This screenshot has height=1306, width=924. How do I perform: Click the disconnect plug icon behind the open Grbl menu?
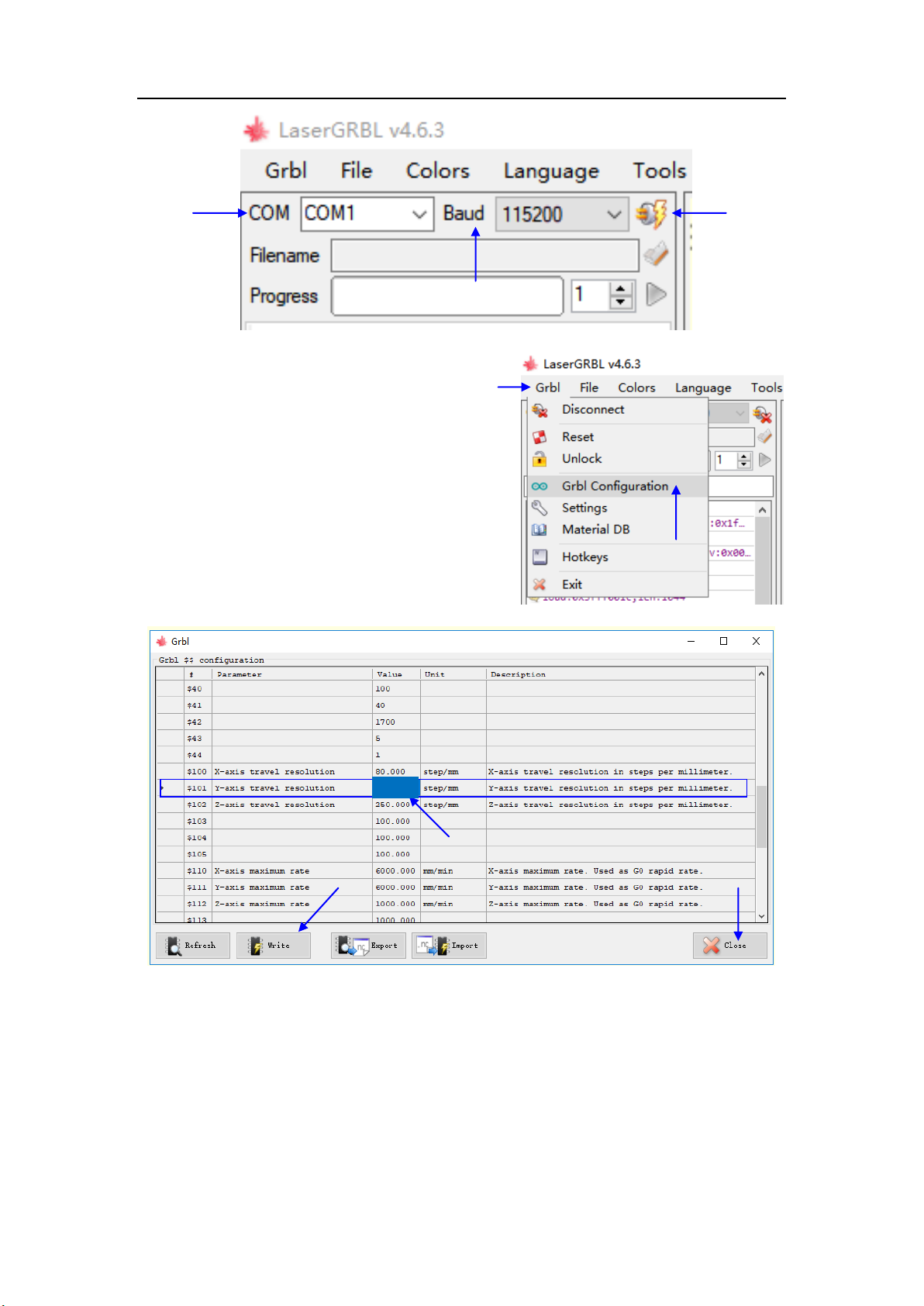pyautogui.click(x=763, y=414)
